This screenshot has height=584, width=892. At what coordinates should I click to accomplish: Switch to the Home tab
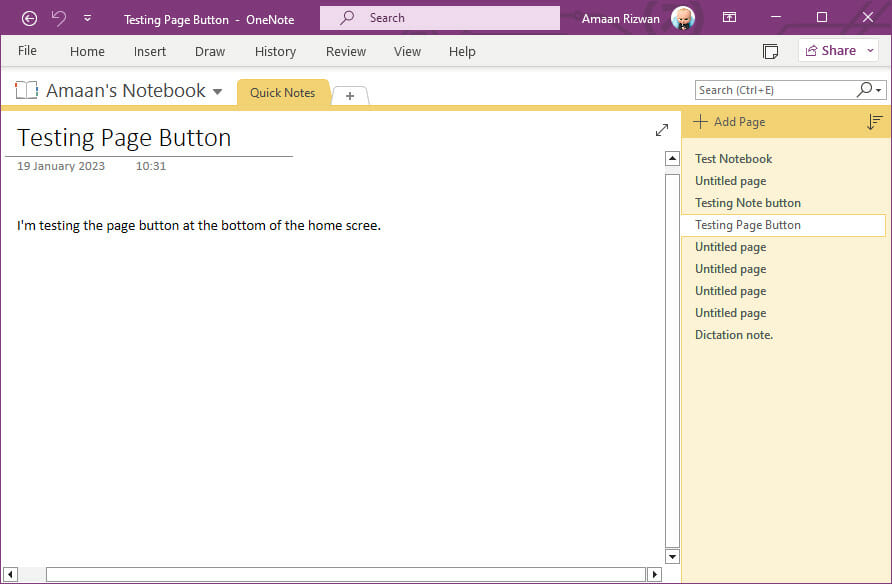coord(87,51)
